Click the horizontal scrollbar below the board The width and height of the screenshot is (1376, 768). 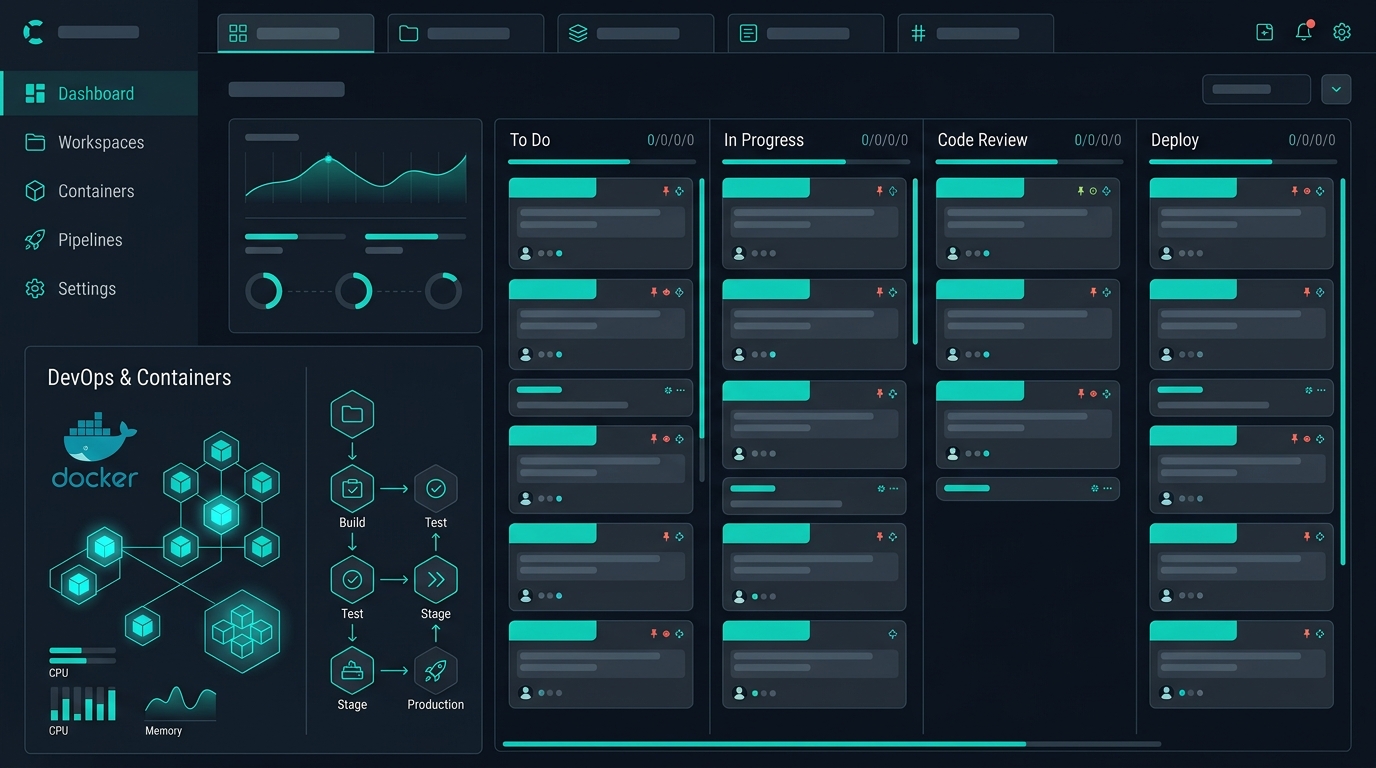[832, 744]
